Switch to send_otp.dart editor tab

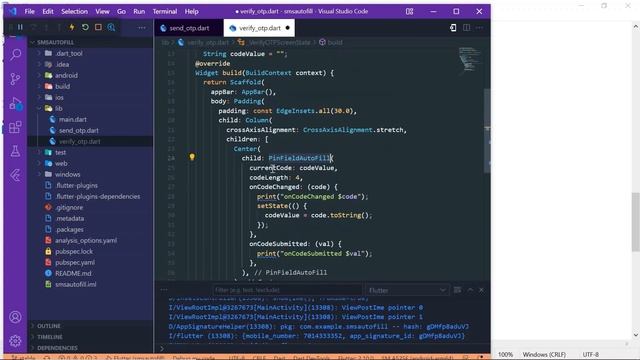(x=189, y=28)
